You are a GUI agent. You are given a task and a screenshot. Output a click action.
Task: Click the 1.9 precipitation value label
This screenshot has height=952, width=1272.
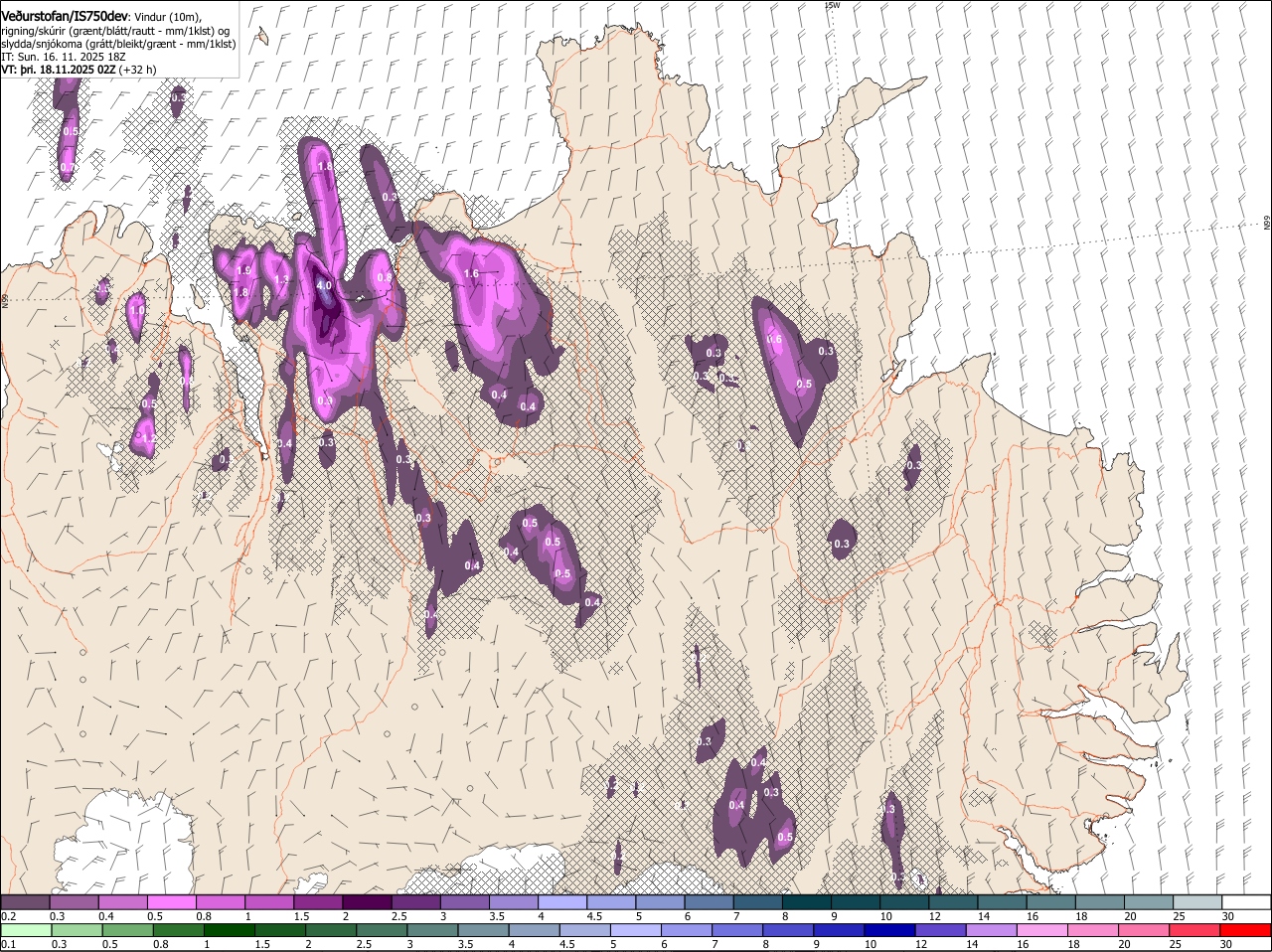click(x=243, y=270)
